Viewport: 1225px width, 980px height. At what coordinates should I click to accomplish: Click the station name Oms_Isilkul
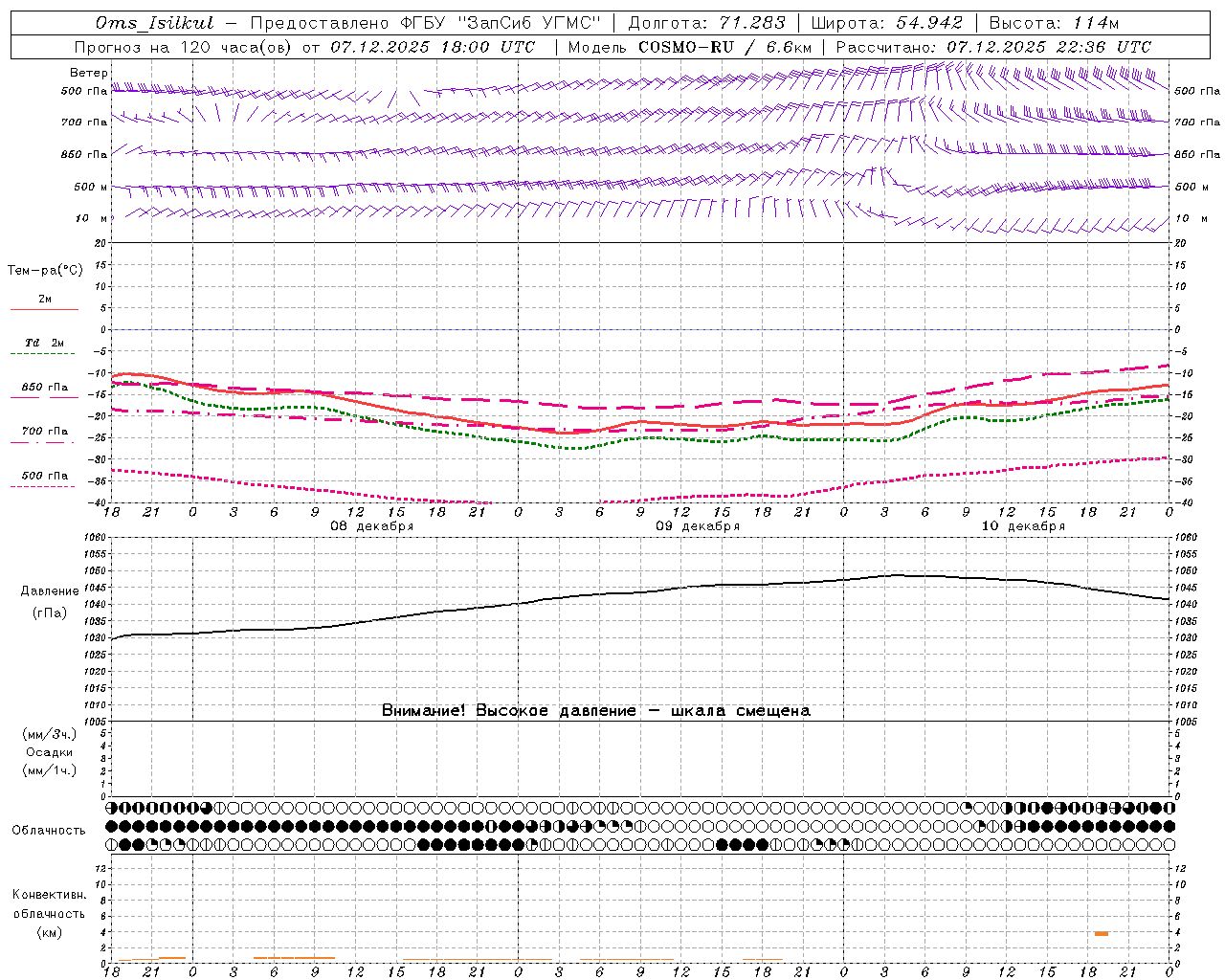(155, 23)
